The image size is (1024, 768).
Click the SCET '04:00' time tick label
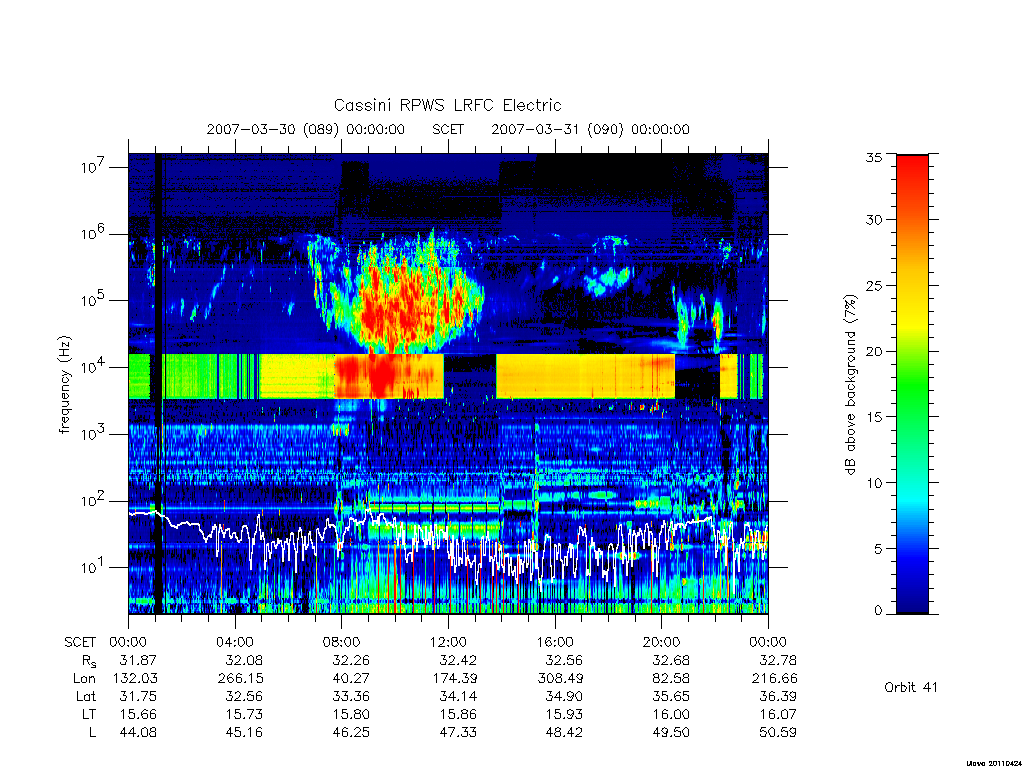(x=234, y=642)
